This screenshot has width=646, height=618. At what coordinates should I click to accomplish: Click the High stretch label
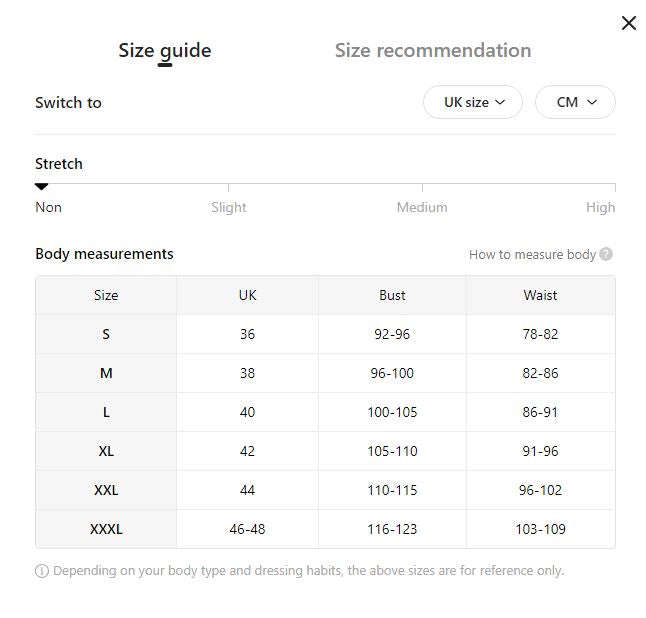point(600,207)
